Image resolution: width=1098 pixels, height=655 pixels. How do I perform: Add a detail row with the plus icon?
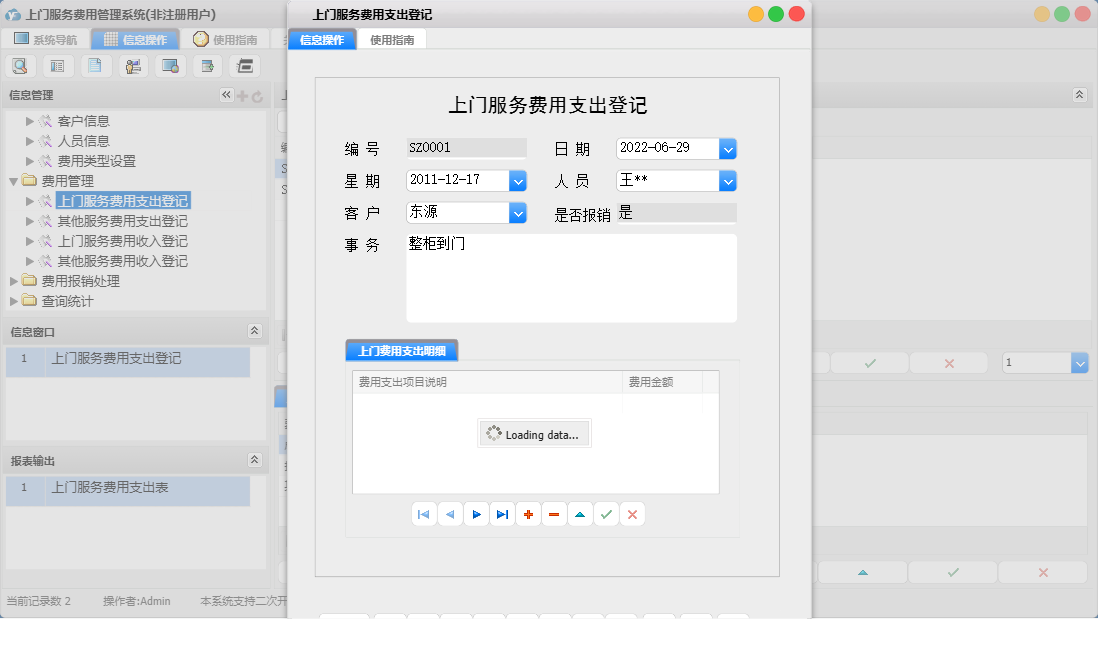pyautogui.click(x=528, y=513)
